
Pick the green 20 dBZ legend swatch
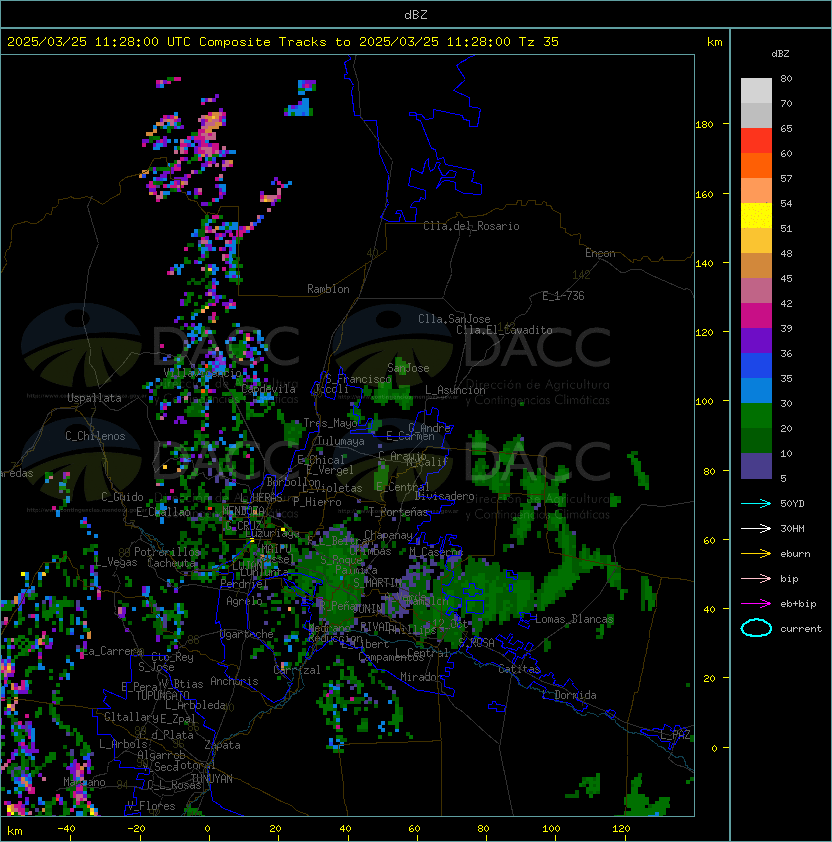pos(756,416)
